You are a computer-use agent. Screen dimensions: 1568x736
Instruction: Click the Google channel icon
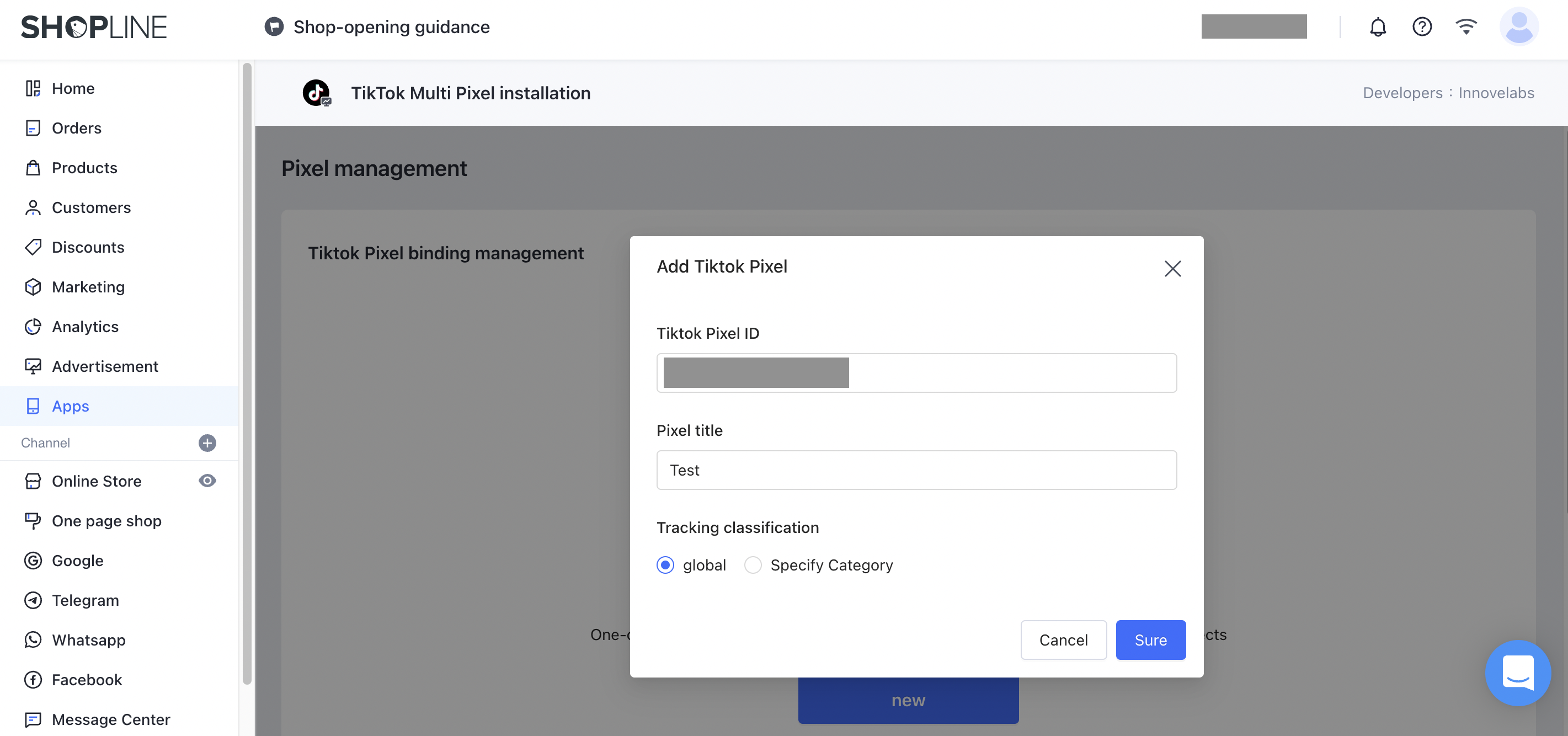click(x=33, y=561)
